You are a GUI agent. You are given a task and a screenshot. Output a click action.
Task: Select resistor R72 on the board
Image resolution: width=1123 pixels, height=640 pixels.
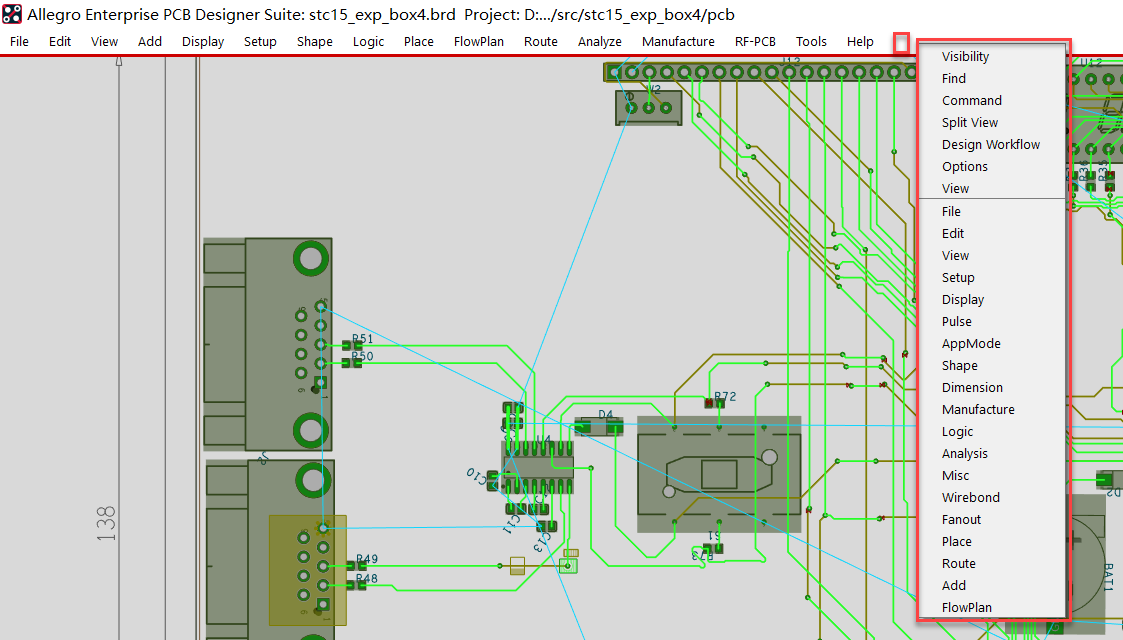714,403
